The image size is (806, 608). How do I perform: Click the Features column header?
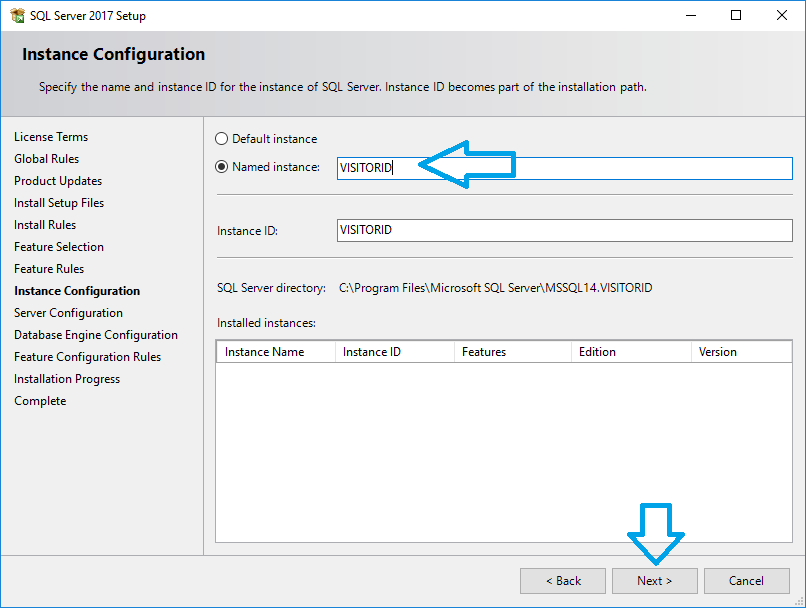[x=511, y=352]
